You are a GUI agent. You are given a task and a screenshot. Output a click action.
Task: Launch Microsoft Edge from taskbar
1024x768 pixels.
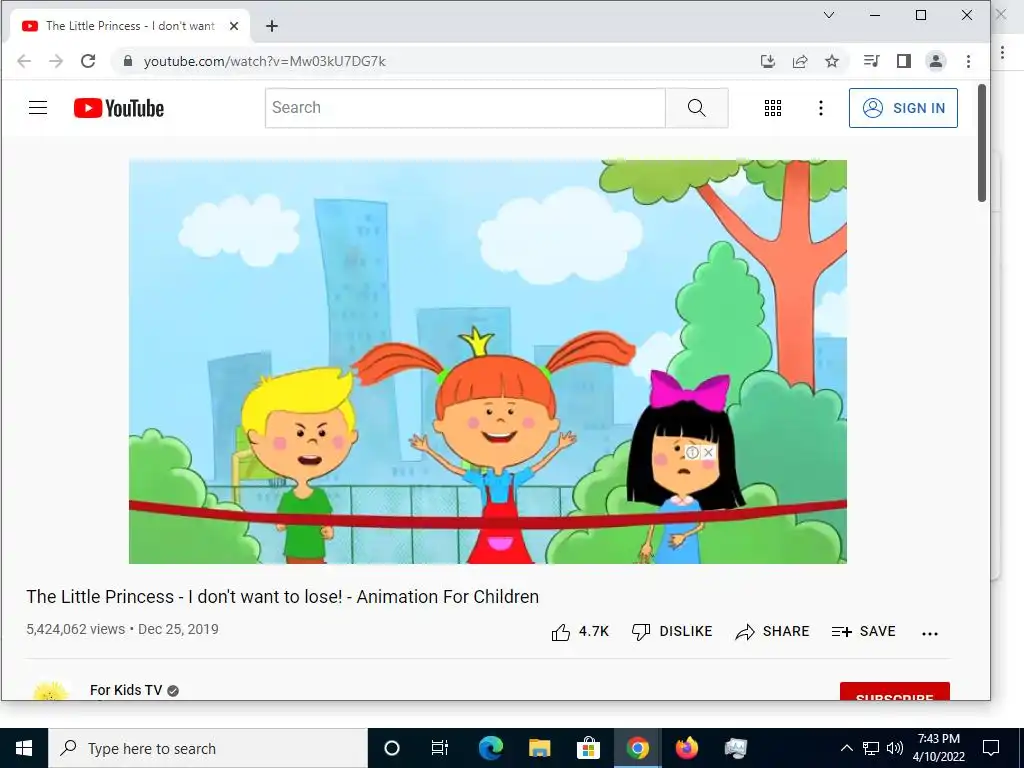tap(490, 748)
